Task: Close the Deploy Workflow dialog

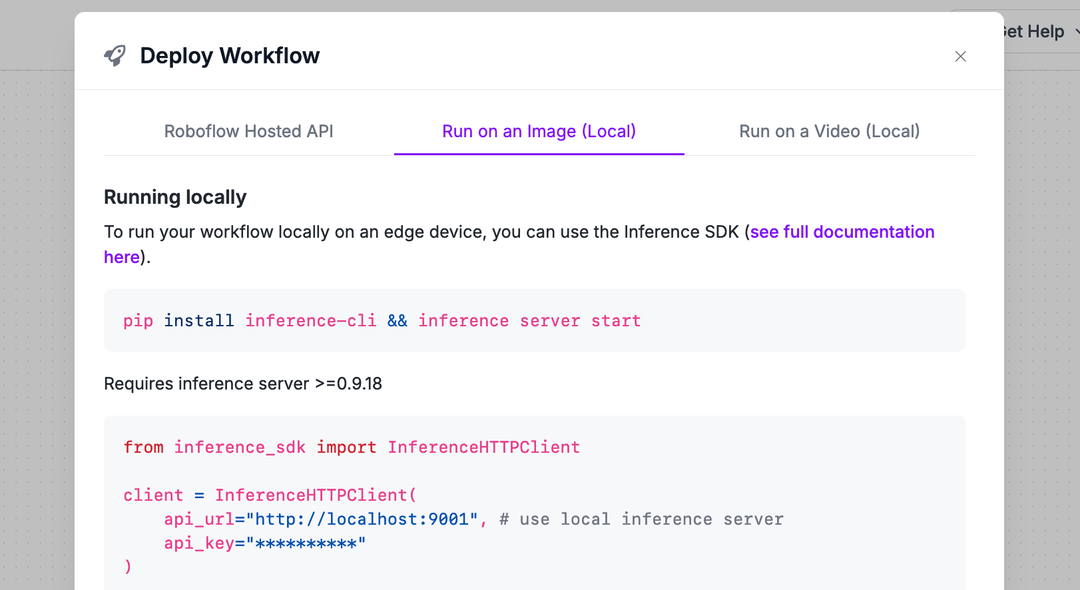Action: click(960, 56)
